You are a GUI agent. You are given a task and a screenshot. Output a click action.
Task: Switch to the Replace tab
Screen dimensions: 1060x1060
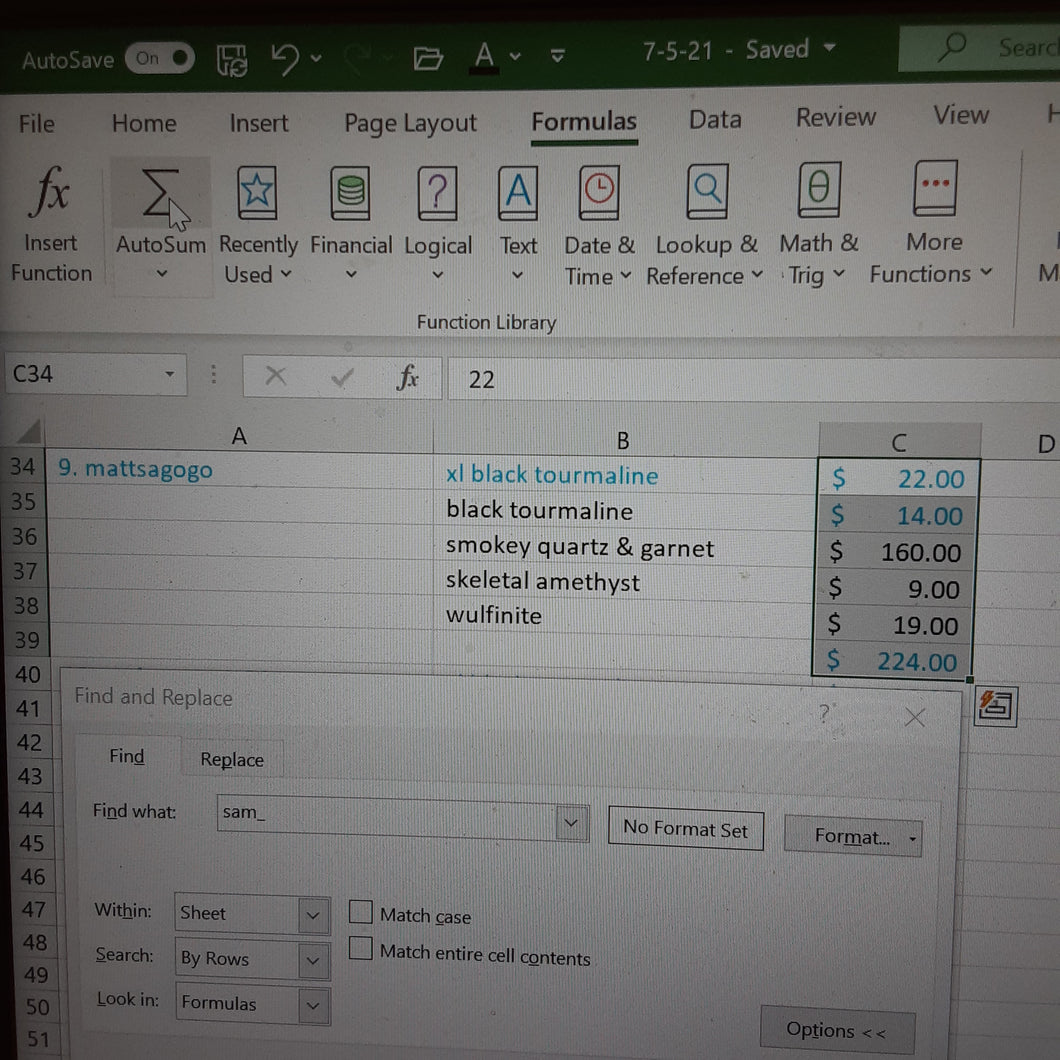(232, 759)
